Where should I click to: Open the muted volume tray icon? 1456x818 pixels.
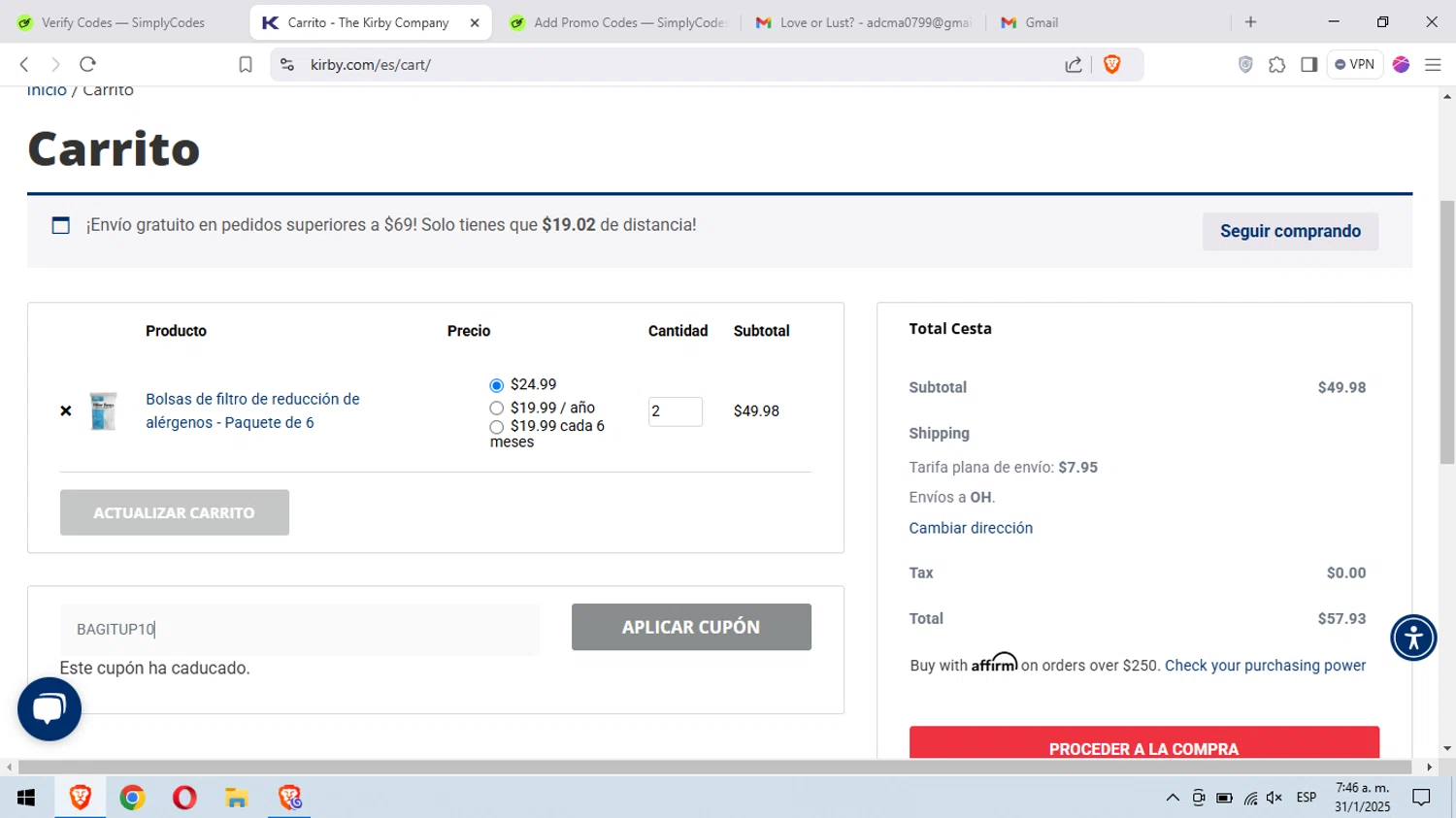pos(1274,798)
